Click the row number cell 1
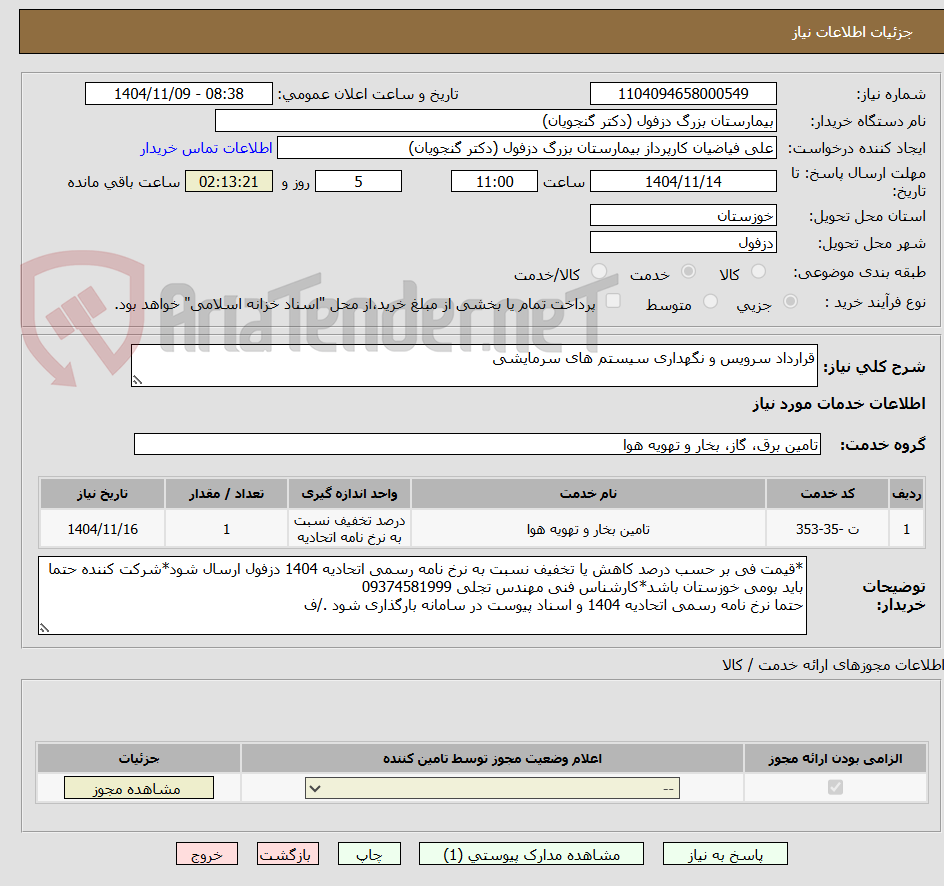This screenshot has width=944, height=886. click(906, 529)
